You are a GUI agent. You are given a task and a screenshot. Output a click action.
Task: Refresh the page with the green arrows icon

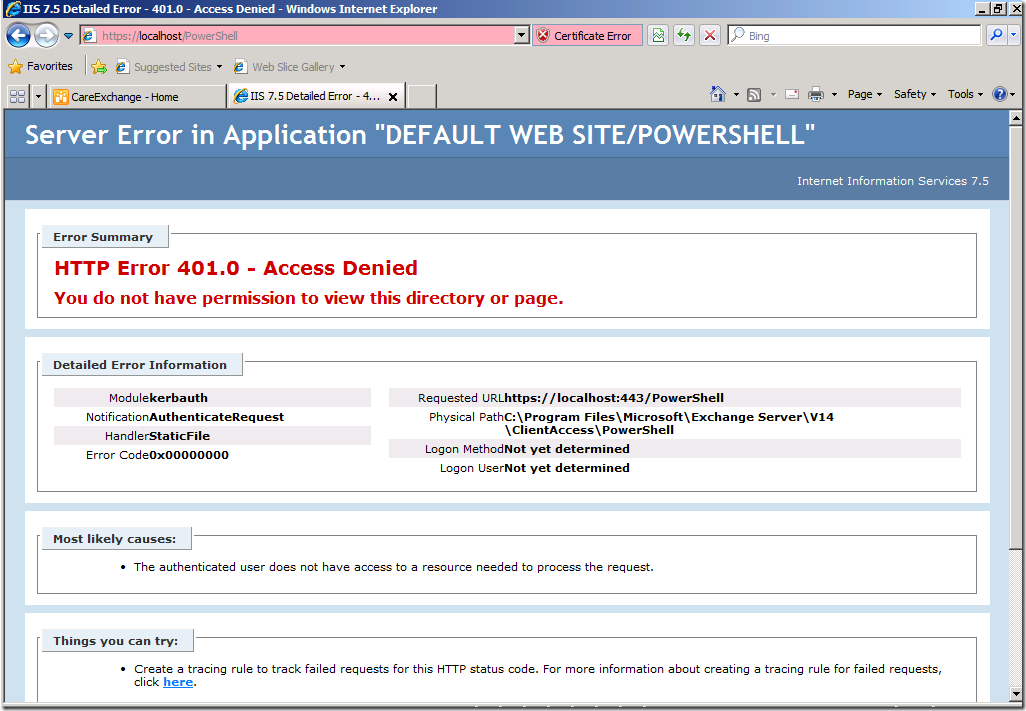coord(684,36)
